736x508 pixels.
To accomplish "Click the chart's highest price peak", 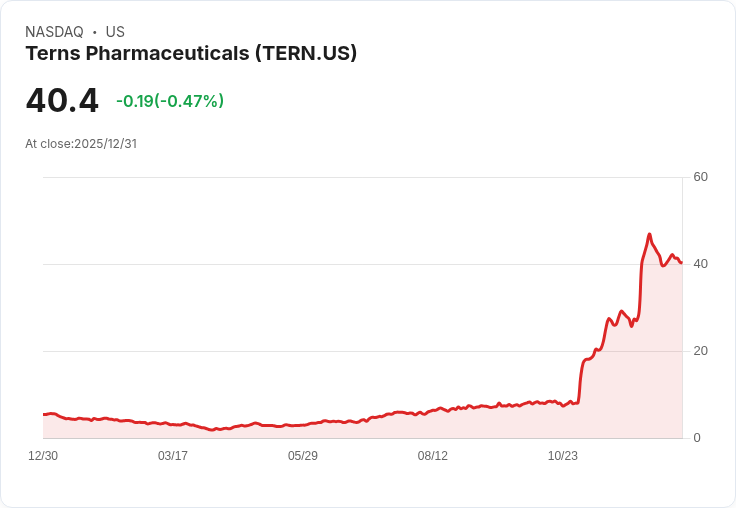I will [x=650, y=234].
